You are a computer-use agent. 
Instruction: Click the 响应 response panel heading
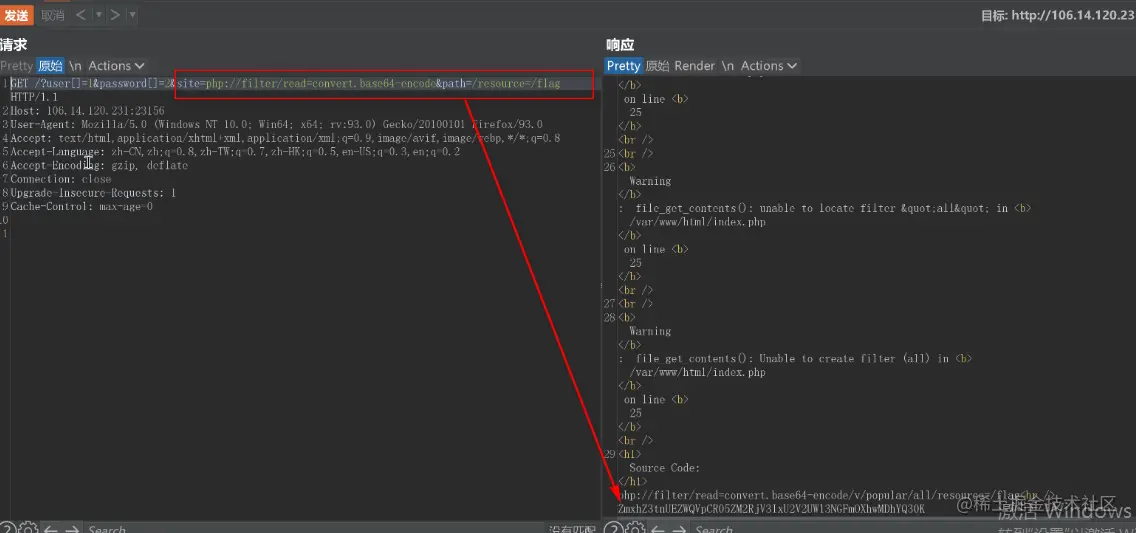coord(620,45)
